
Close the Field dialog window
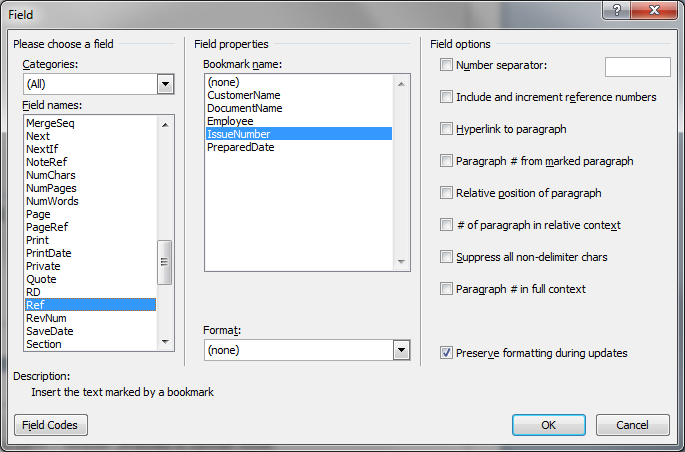click(x=654, y=10)
